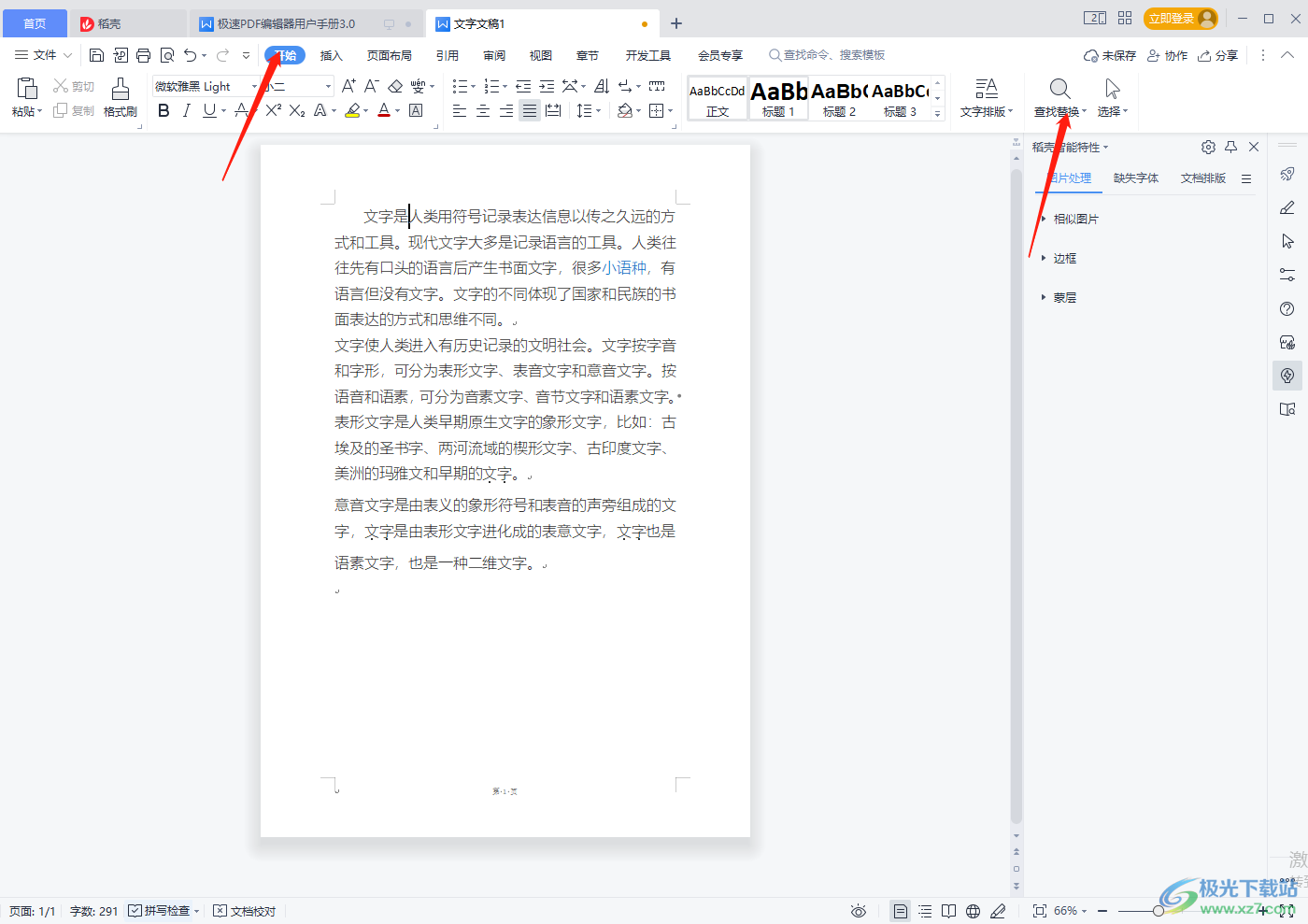This screenshot has width=1308, height=924.
Task: Click the document vertical scrollbar
Action: pyautogui.click(x=1017, y=495)
